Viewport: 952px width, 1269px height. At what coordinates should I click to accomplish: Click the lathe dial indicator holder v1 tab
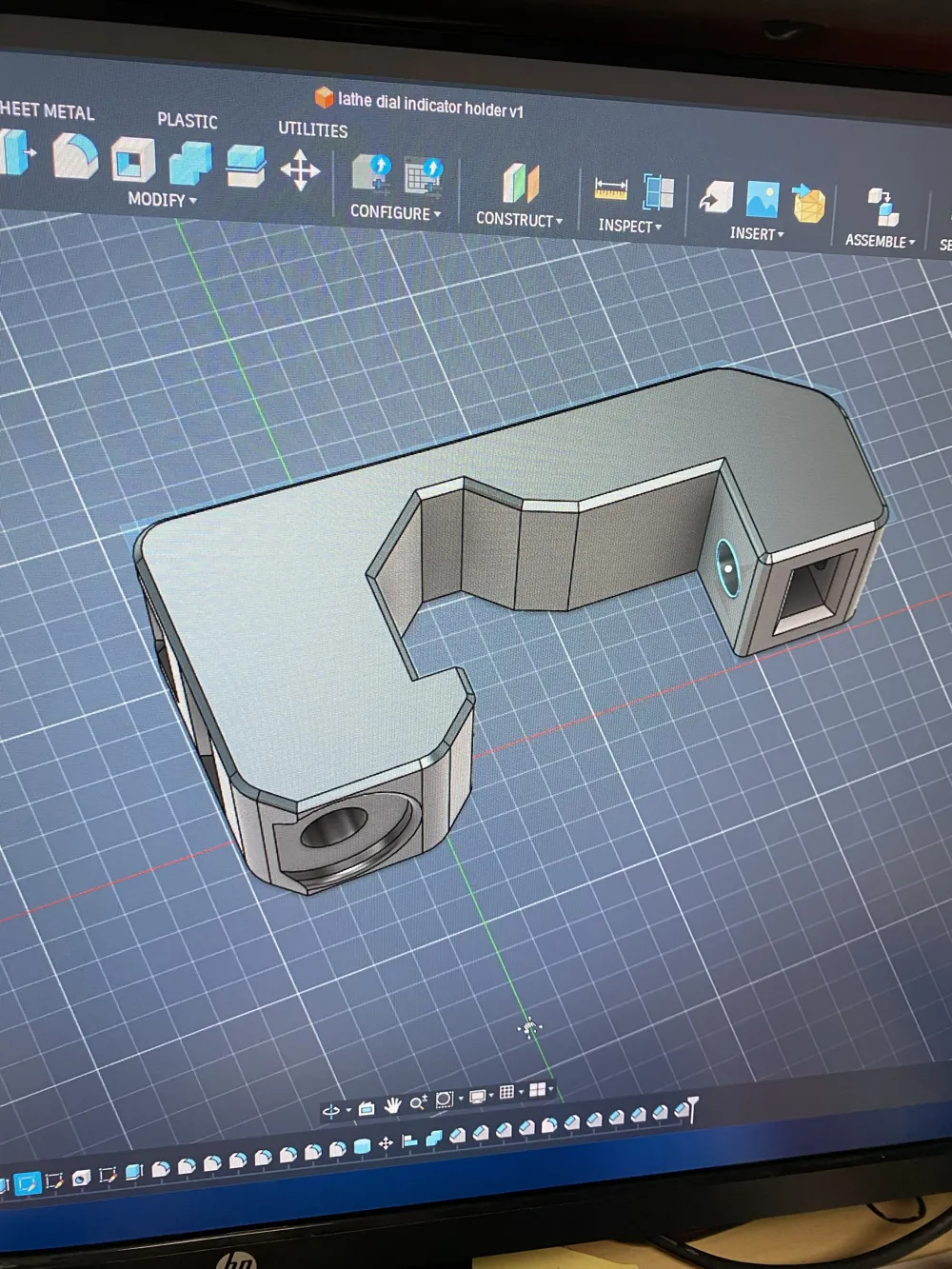pos(419,104)
